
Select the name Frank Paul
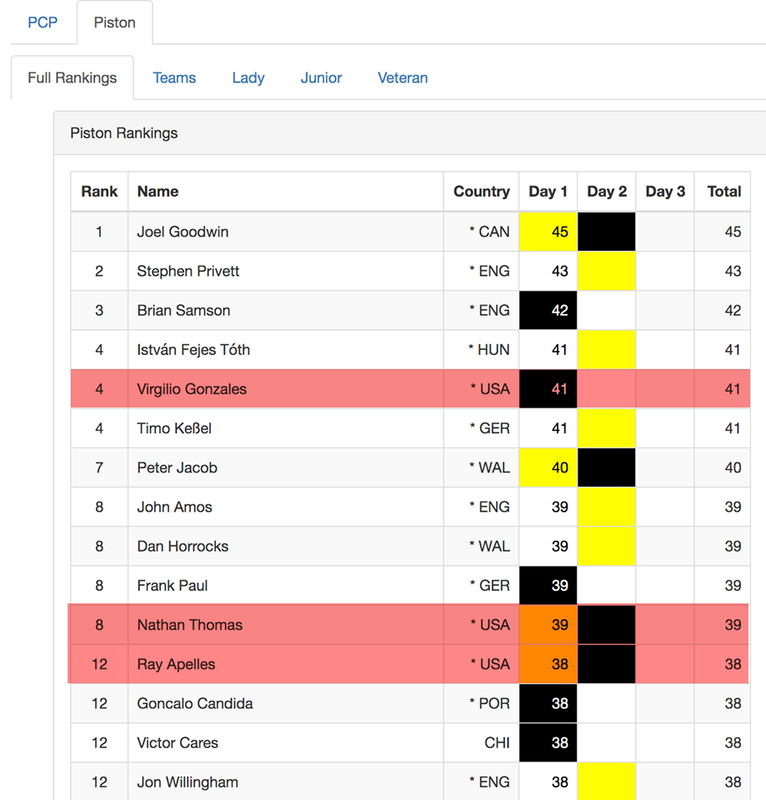(172, 585)
